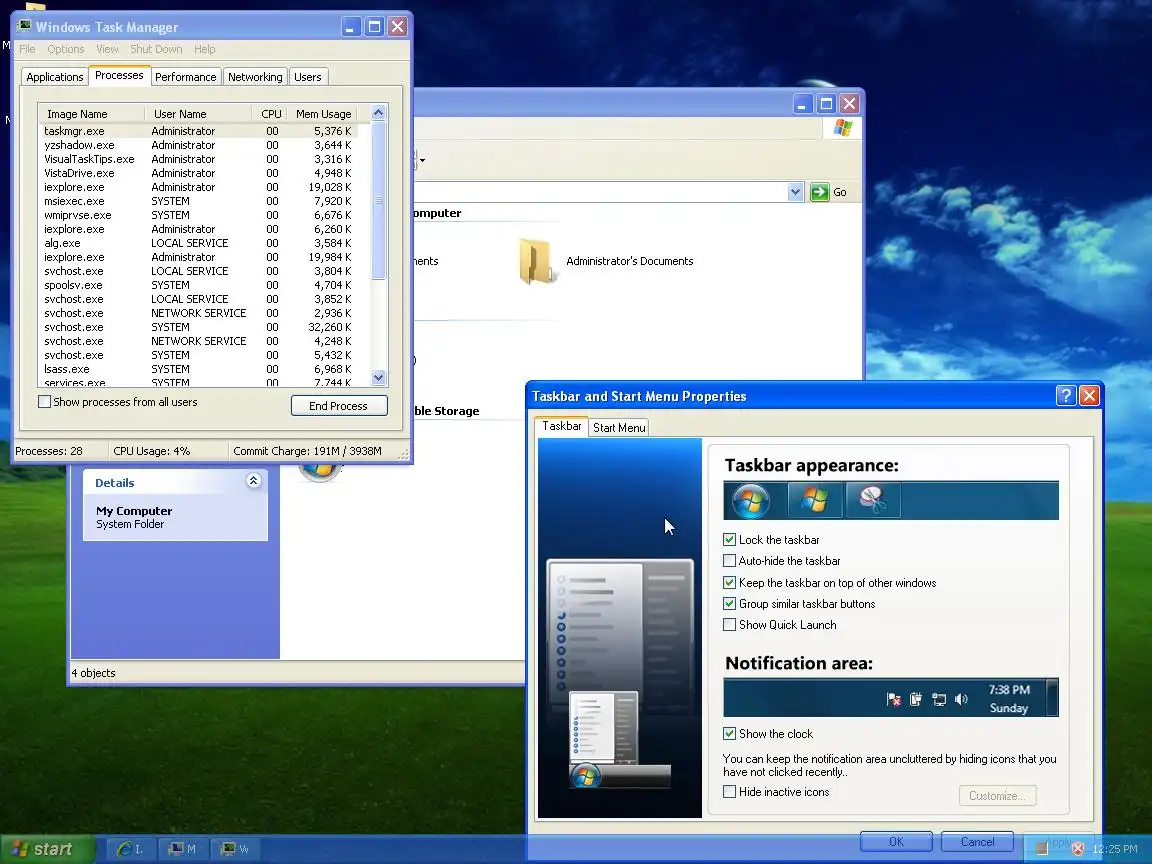Select the Taskbar tab in Properties
The image size is (1152, 864).
(x=562, y=426)
